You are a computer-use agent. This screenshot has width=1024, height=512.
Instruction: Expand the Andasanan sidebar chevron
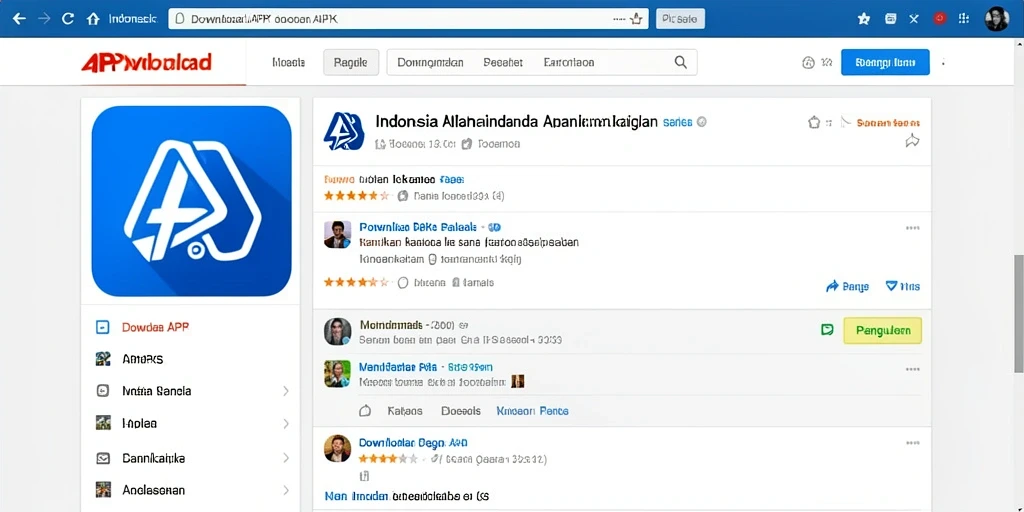pyautogui.click(x=285, y=490)
